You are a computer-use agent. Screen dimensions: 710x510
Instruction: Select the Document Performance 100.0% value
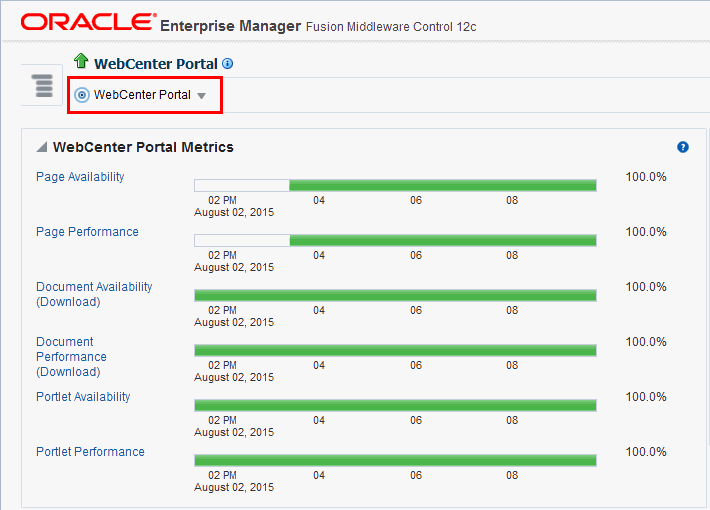(x=646, y=342)
